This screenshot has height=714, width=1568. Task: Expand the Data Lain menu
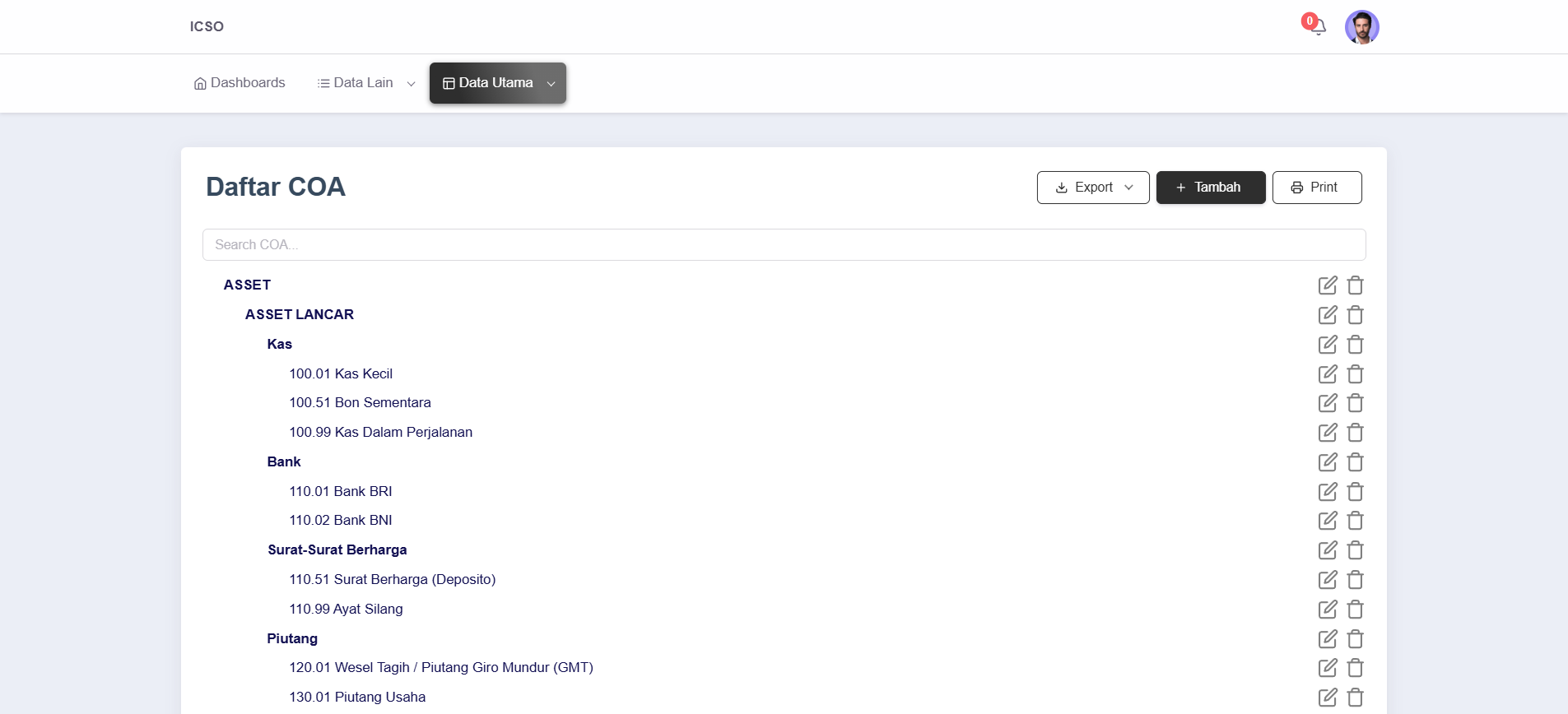[x=365, y=83]
